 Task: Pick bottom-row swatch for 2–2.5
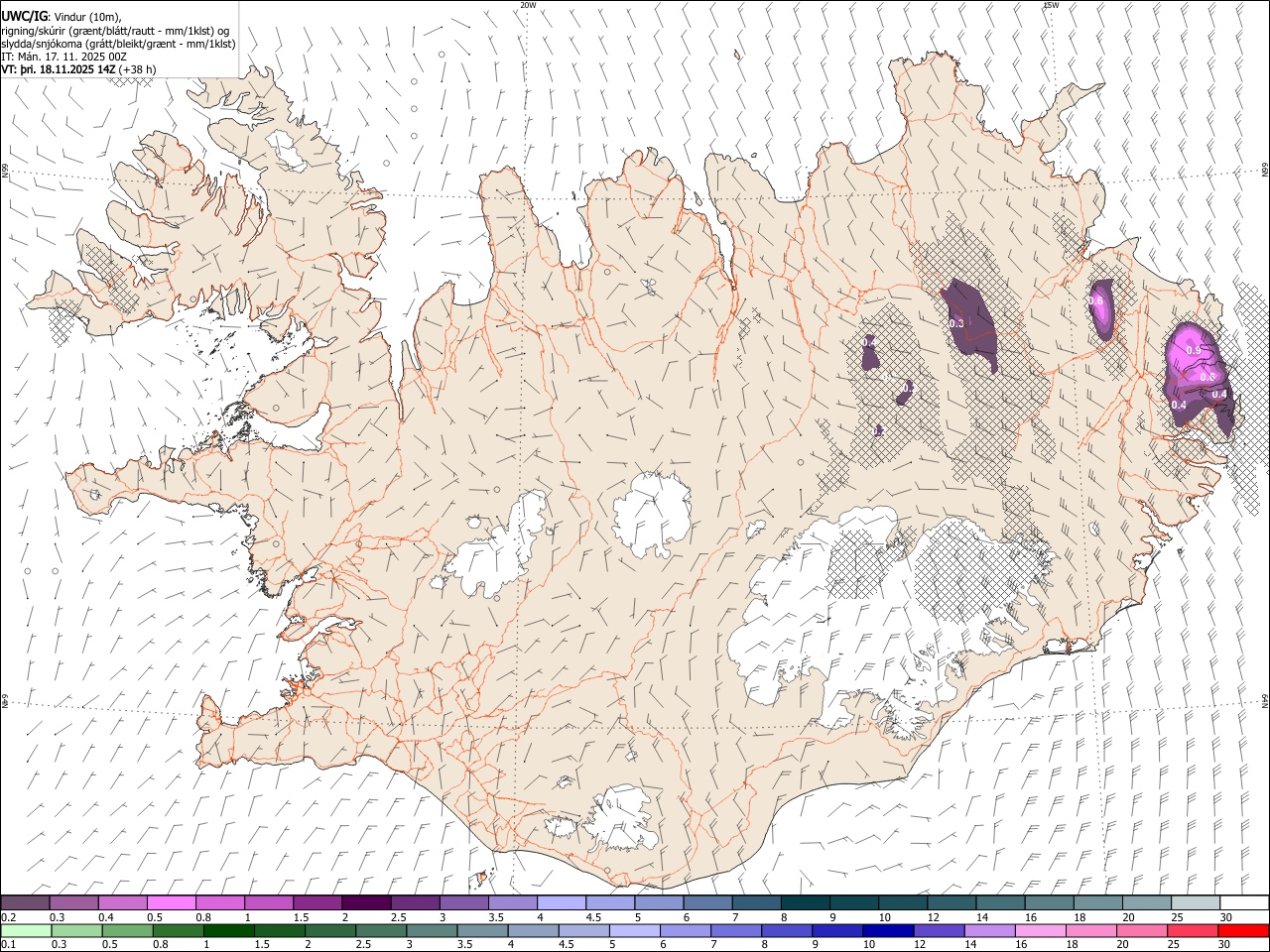(330, 930)
